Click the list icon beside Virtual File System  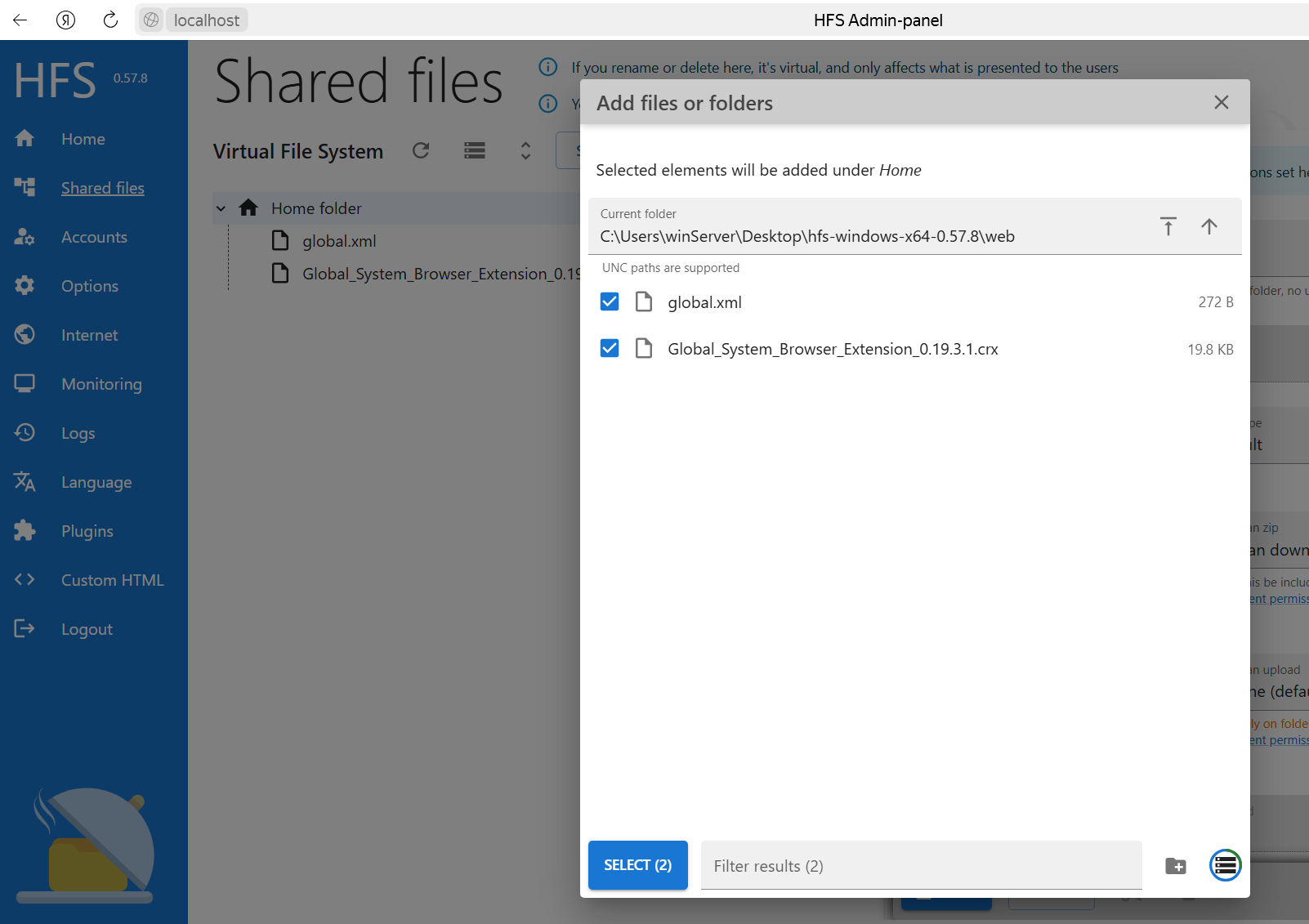tap(475, 150)
